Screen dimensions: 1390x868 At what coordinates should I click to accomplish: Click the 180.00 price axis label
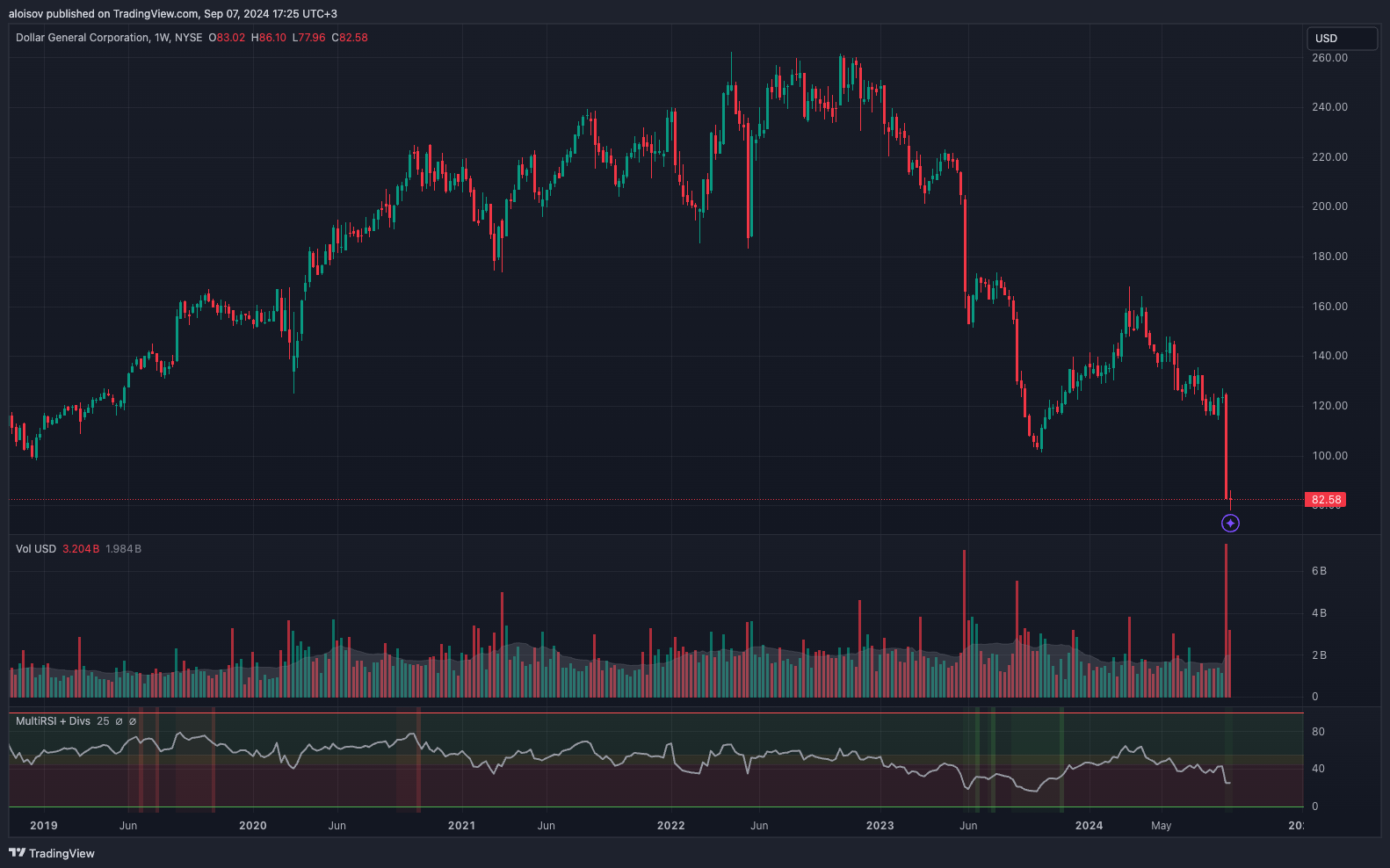tap(1329, 257)
